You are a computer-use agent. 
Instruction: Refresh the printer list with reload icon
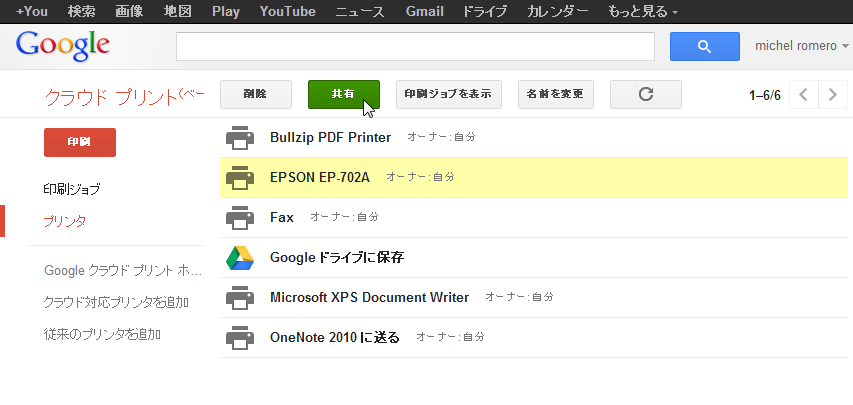click(x=646, y=94)
